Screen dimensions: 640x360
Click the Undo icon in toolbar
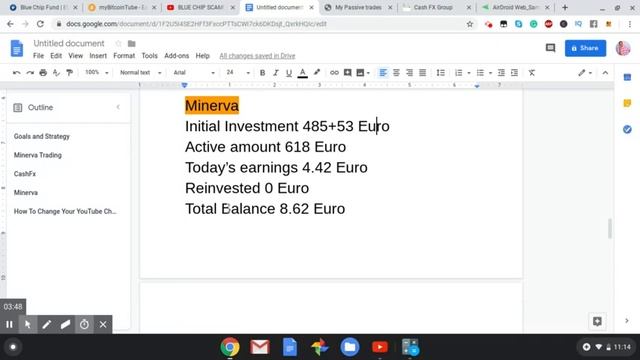click(17, 73)
